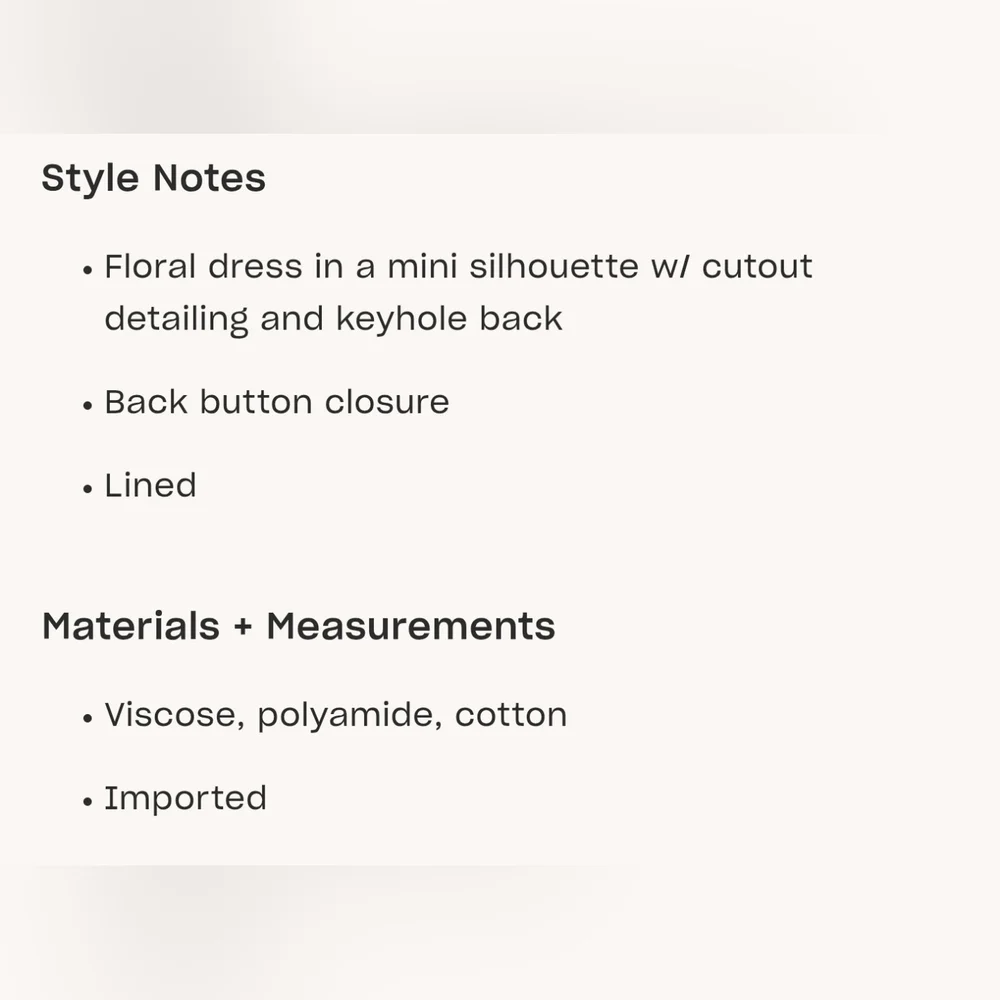
Task: Click the word 'silhouette'
Action: point(554,266)
